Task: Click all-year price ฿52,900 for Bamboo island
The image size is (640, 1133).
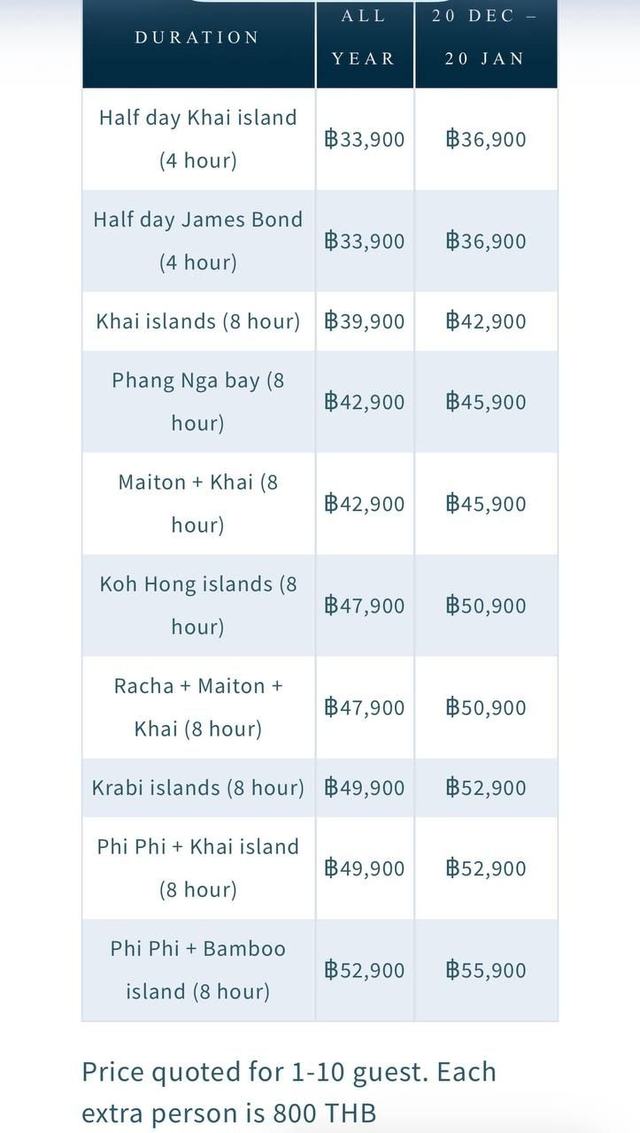Action: click(x=364, y=970)
